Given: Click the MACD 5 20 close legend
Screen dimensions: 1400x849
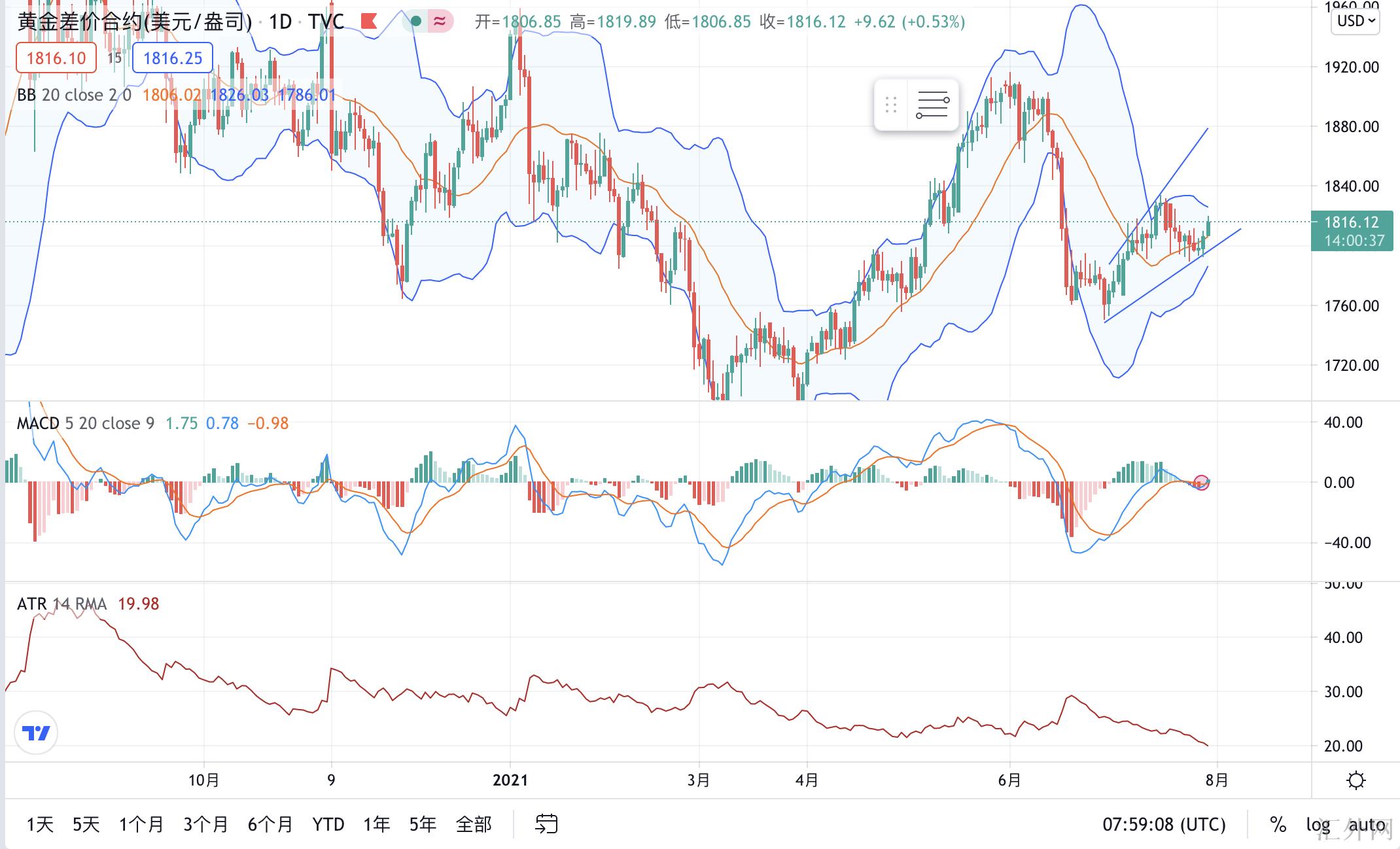Looking at the screenshot, I should click(x=85, y=423).
